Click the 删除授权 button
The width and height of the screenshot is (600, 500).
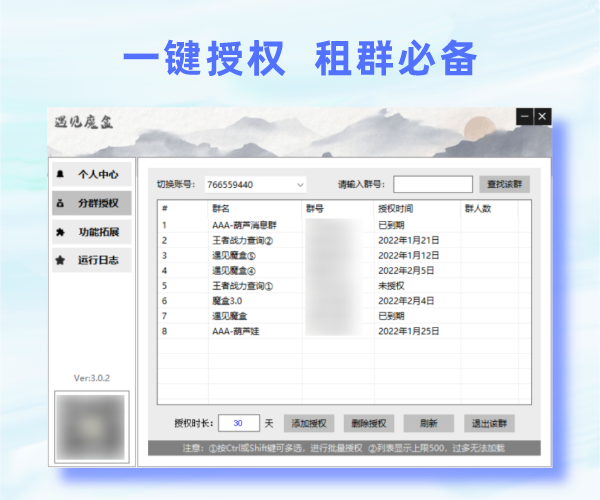[x=369, y=423]
